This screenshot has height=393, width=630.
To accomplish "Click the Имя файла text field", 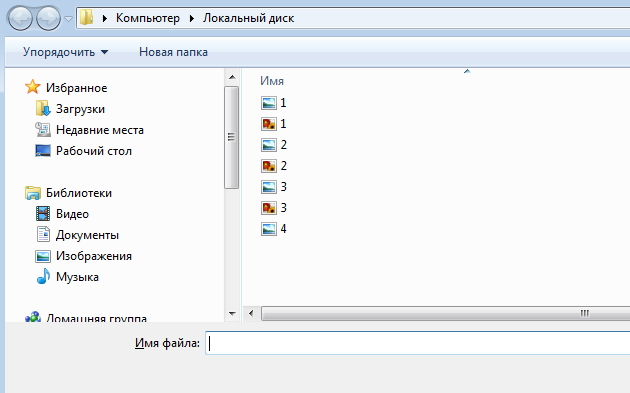I will click(418, 343).
